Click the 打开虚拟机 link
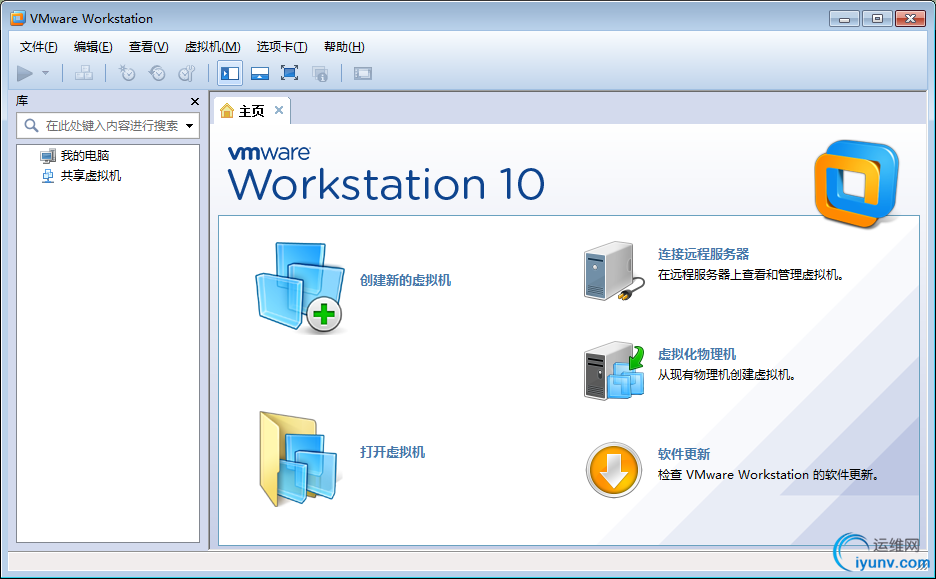The width and height of the screenshot is (936, 579). pyautogui.click(x=392, y=452)
